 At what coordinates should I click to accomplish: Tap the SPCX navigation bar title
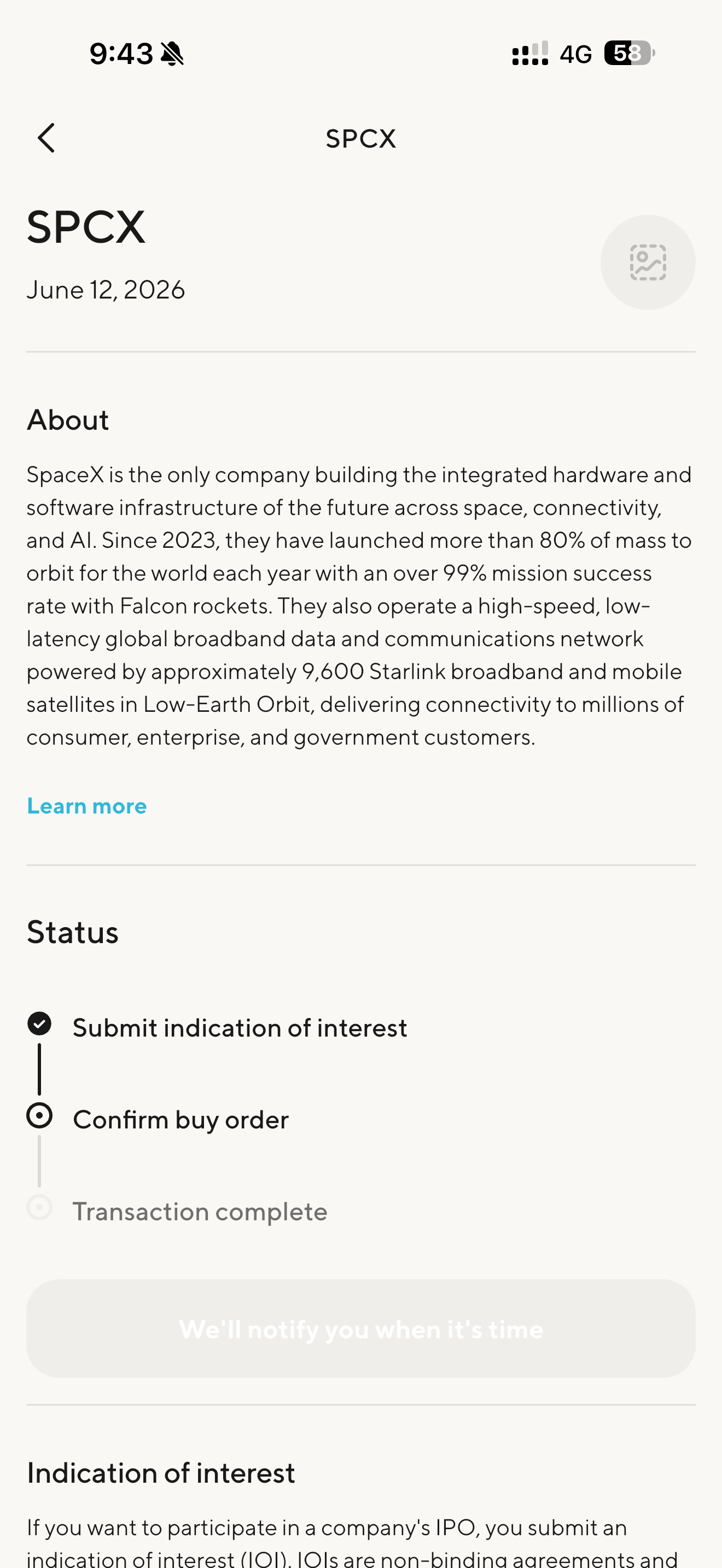(x=361, y=139)
